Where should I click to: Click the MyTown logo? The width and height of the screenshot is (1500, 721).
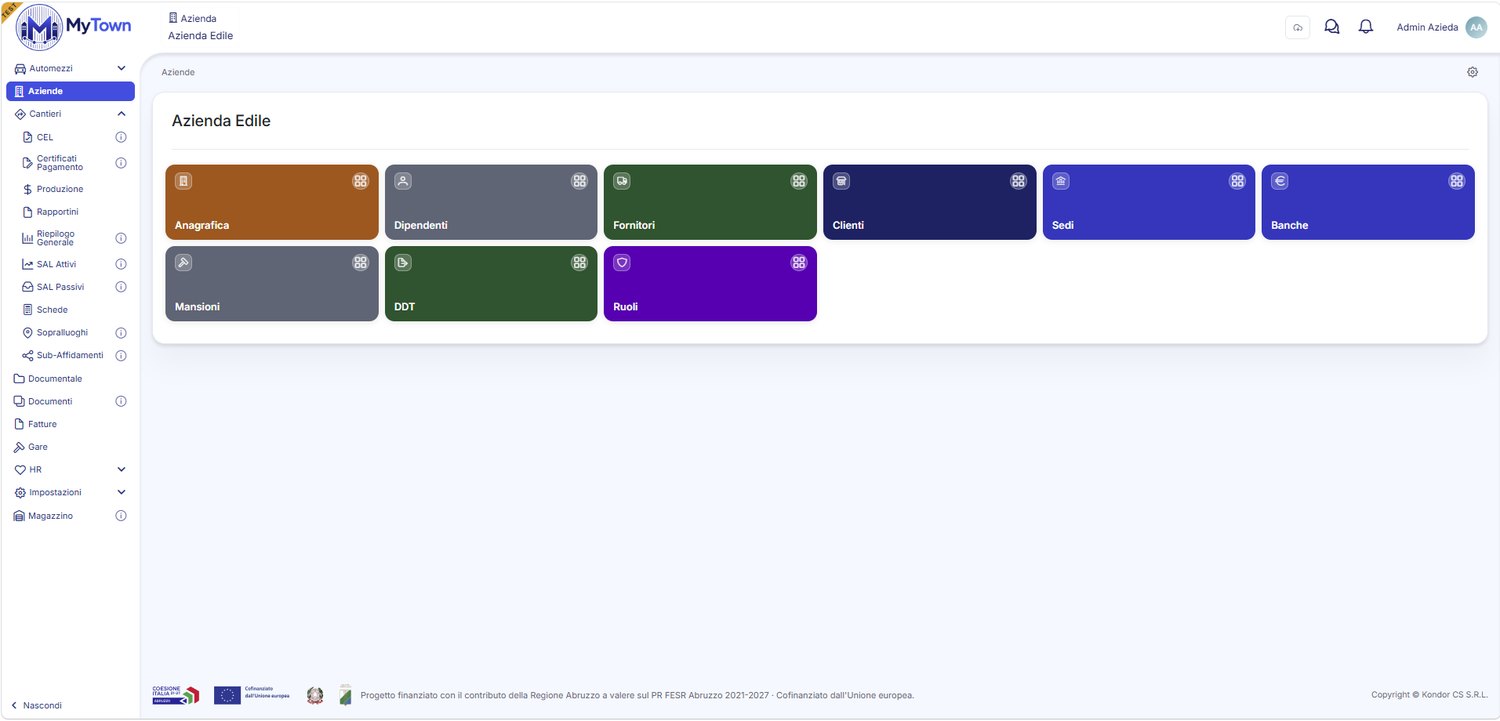pyautogui.click(x=74, y=27)
